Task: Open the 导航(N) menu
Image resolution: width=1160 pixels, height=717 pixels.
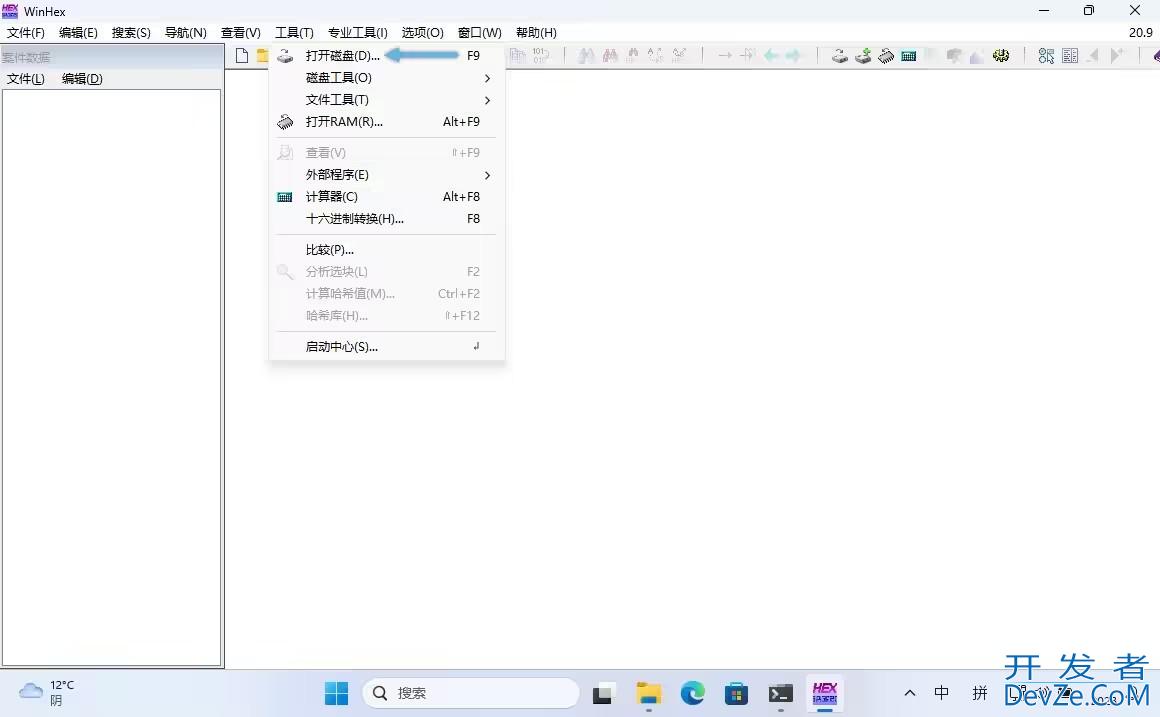Action: pyautogui.click(x=186, y=33)
